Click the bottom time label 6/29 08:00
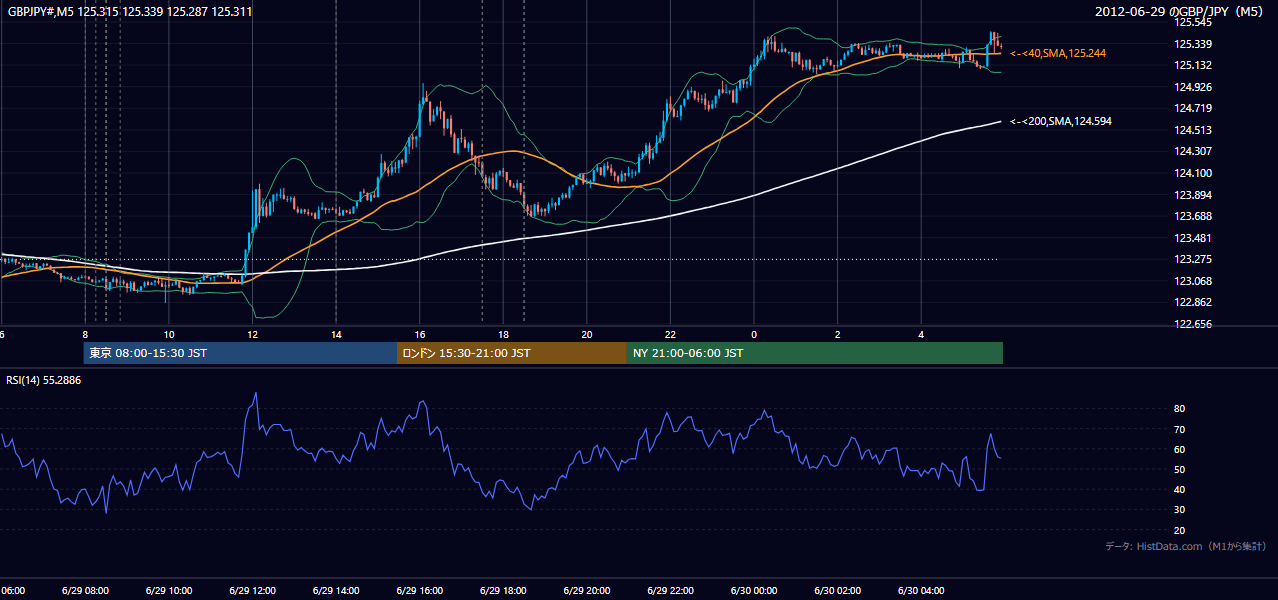 click(x=84, y=591)
